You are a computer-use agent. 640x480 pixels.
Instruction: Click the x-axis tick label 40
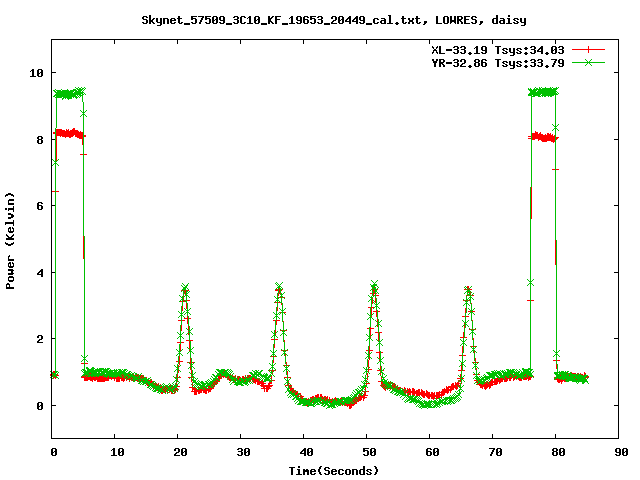(x=306, y=452)
